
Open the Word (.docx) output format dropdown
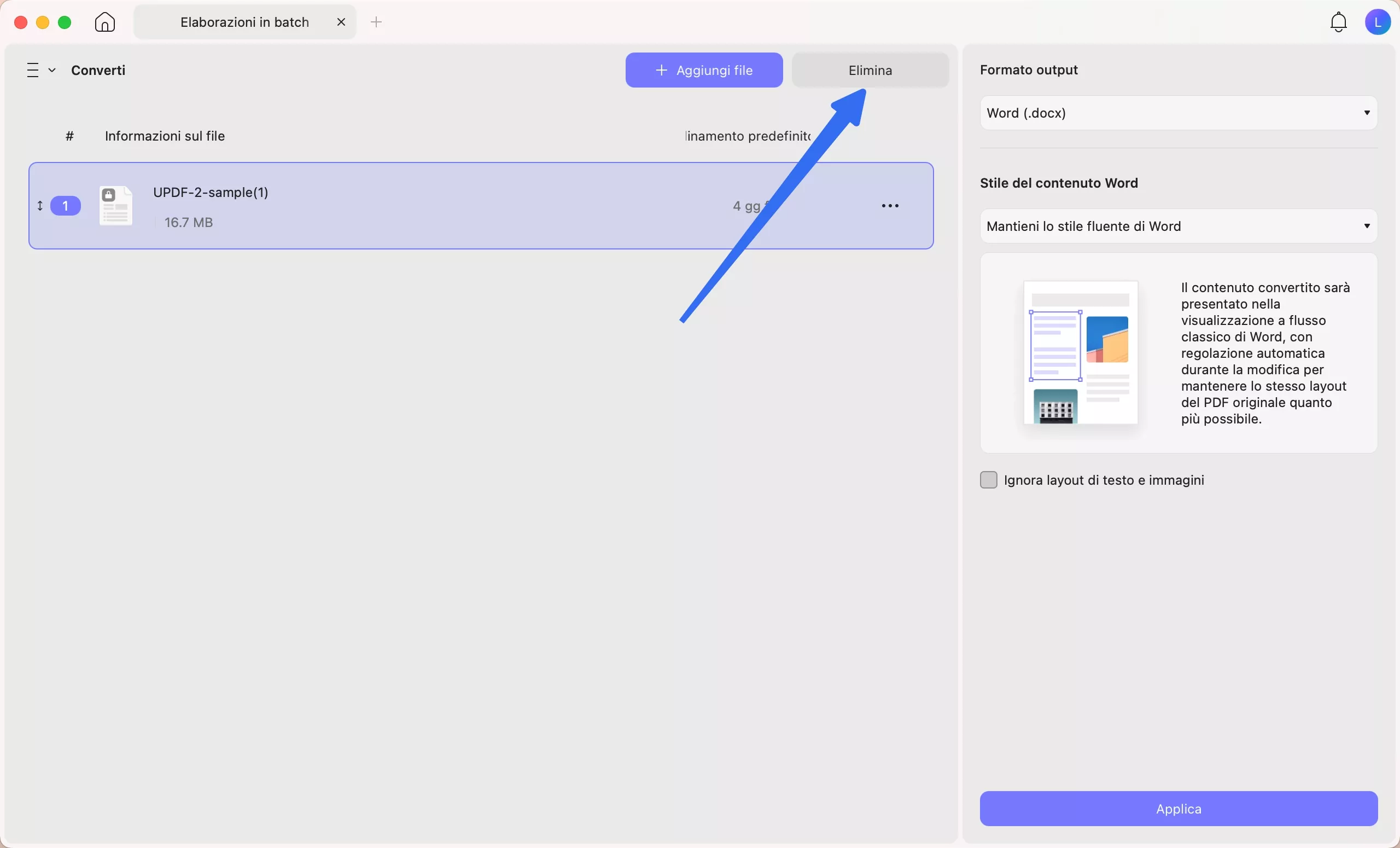(1179, 113)
